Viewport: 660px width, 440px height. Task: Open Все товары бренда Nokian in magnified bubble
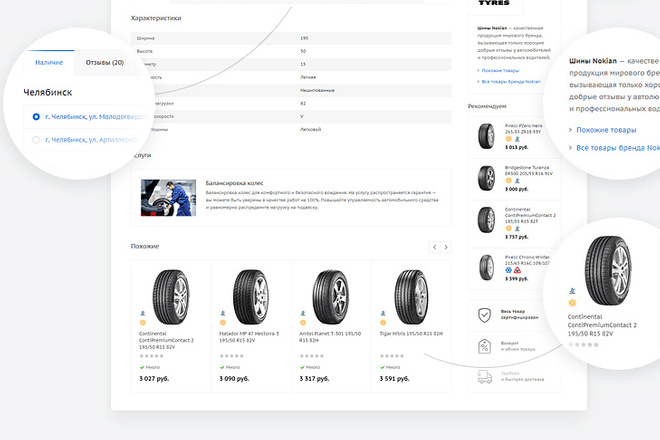[x=618, y=148]
